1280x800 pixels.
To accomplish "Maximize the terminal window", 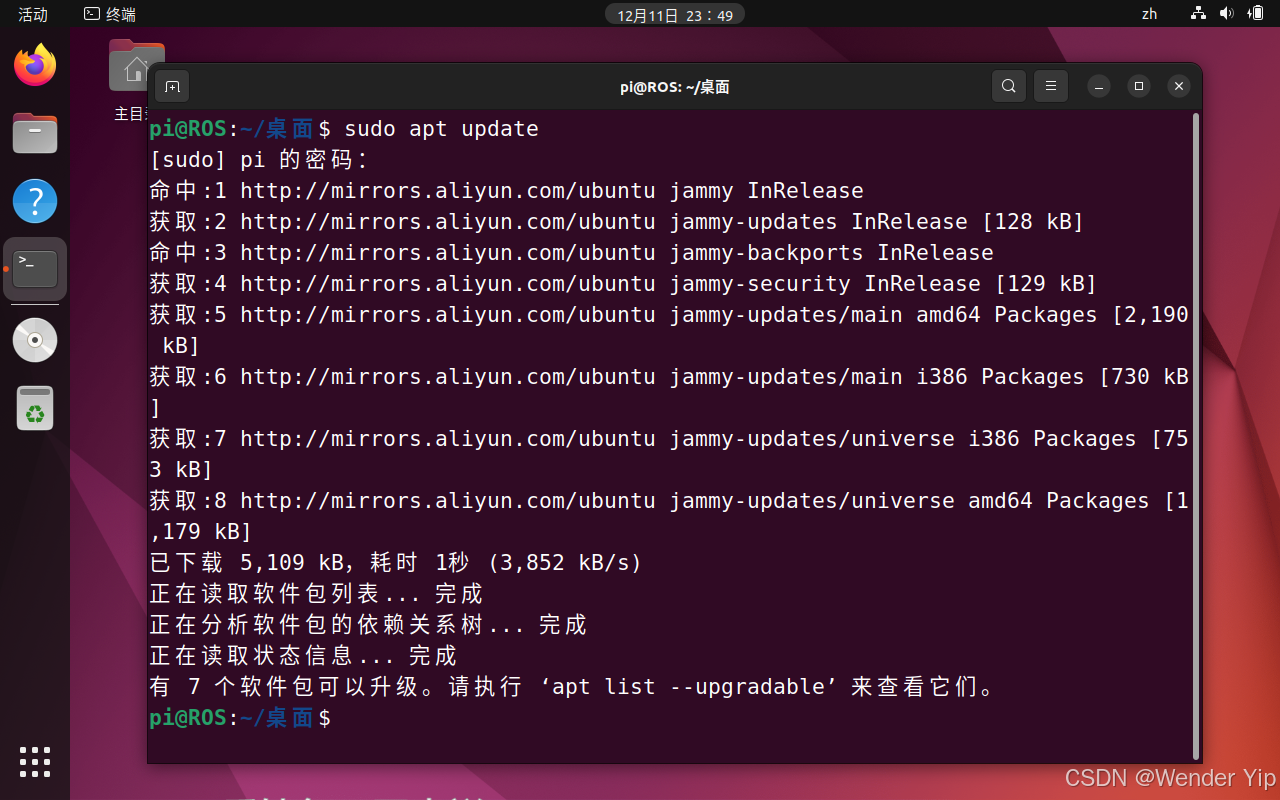I will click(x=1139, y=86).
